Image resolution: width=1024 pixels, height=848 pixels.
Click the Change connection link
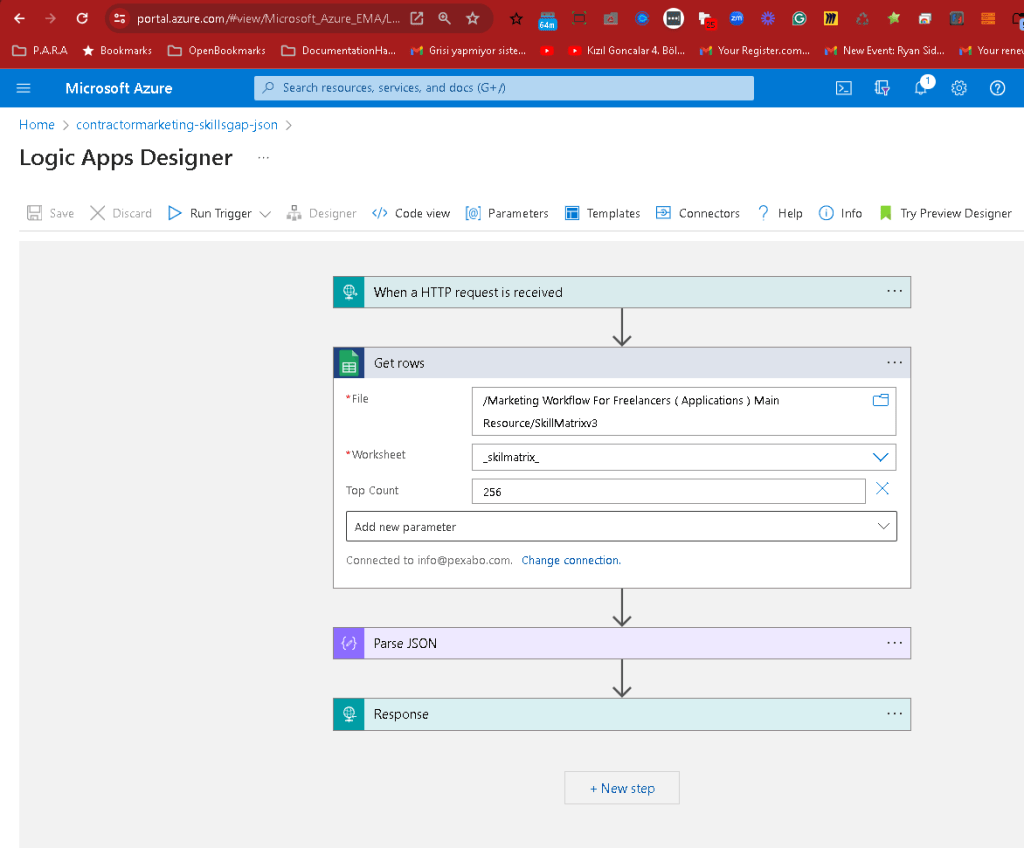(571, 561)
